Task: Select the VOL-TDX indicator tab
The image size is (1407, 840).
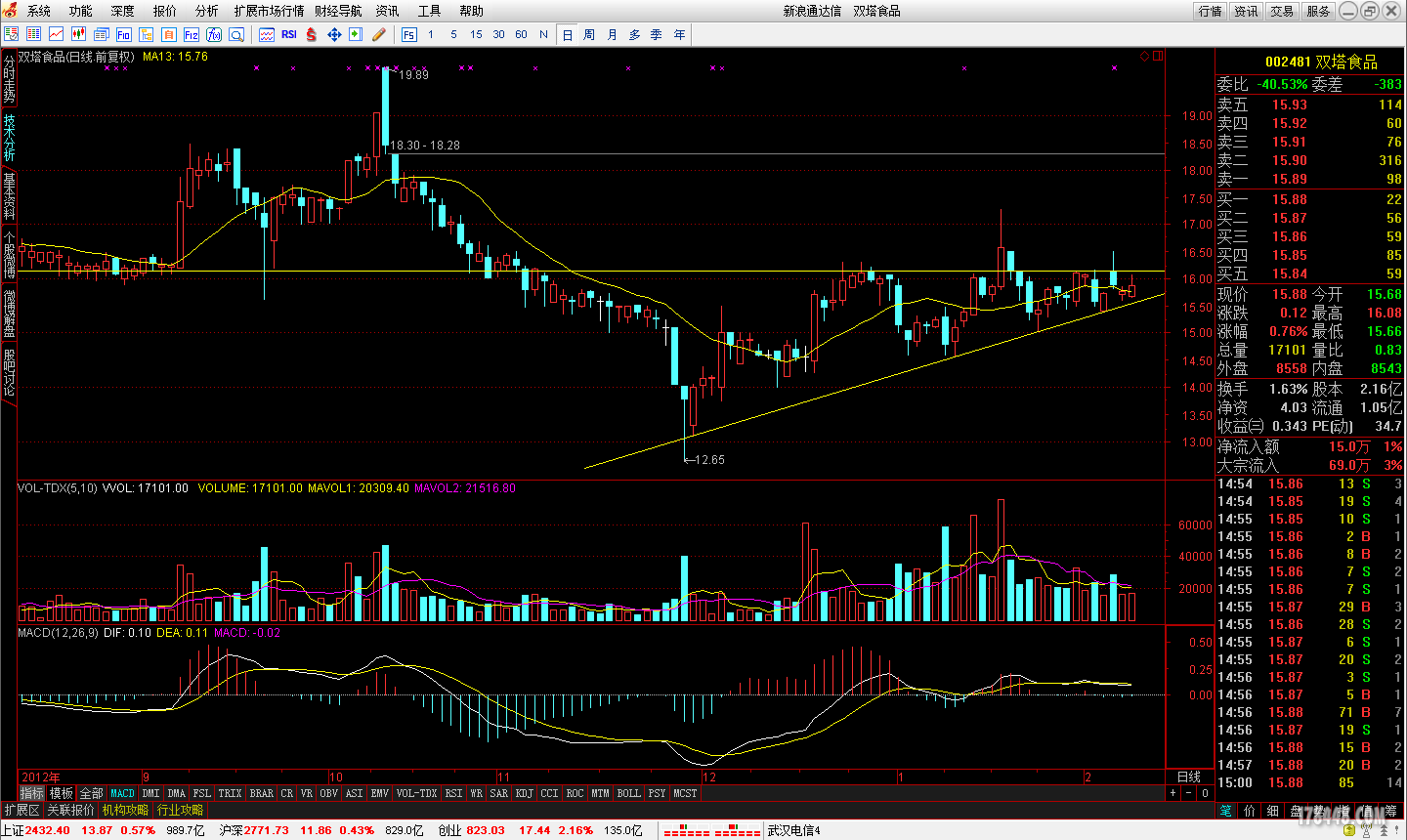Action: point(416,793)
